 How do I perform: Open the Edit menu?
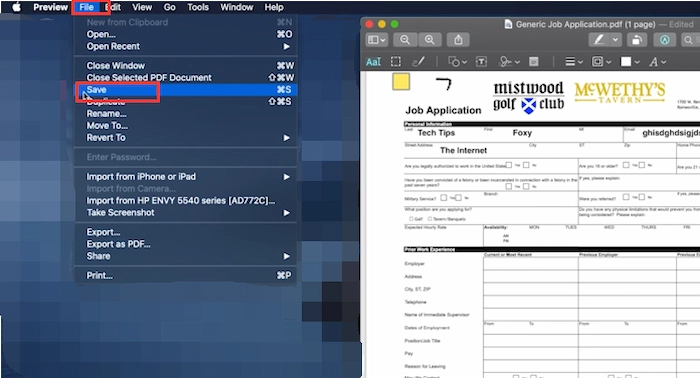click(113, 7)
